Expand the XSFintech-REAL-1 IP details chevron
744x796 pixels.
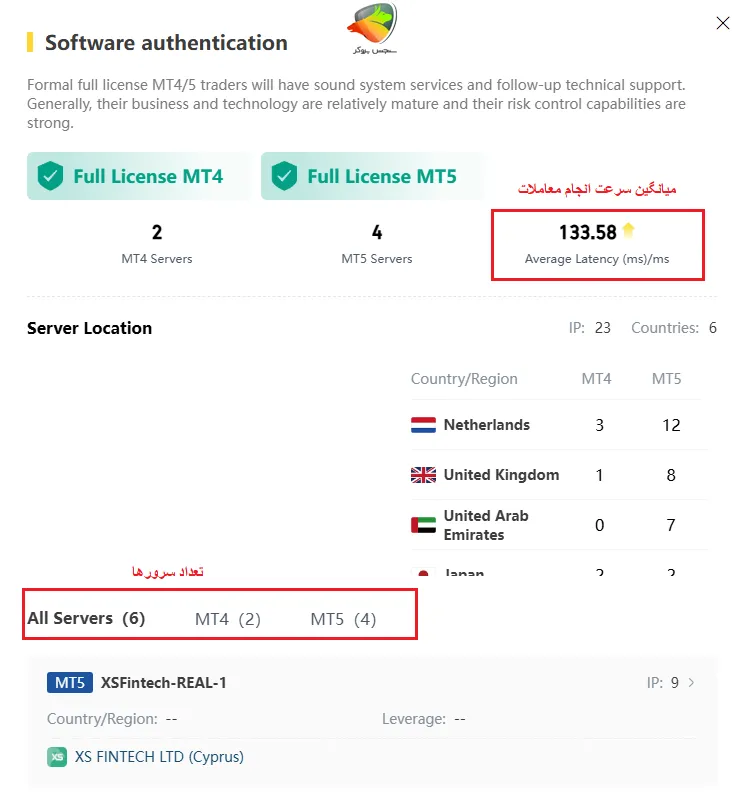(x=692, y=683)
